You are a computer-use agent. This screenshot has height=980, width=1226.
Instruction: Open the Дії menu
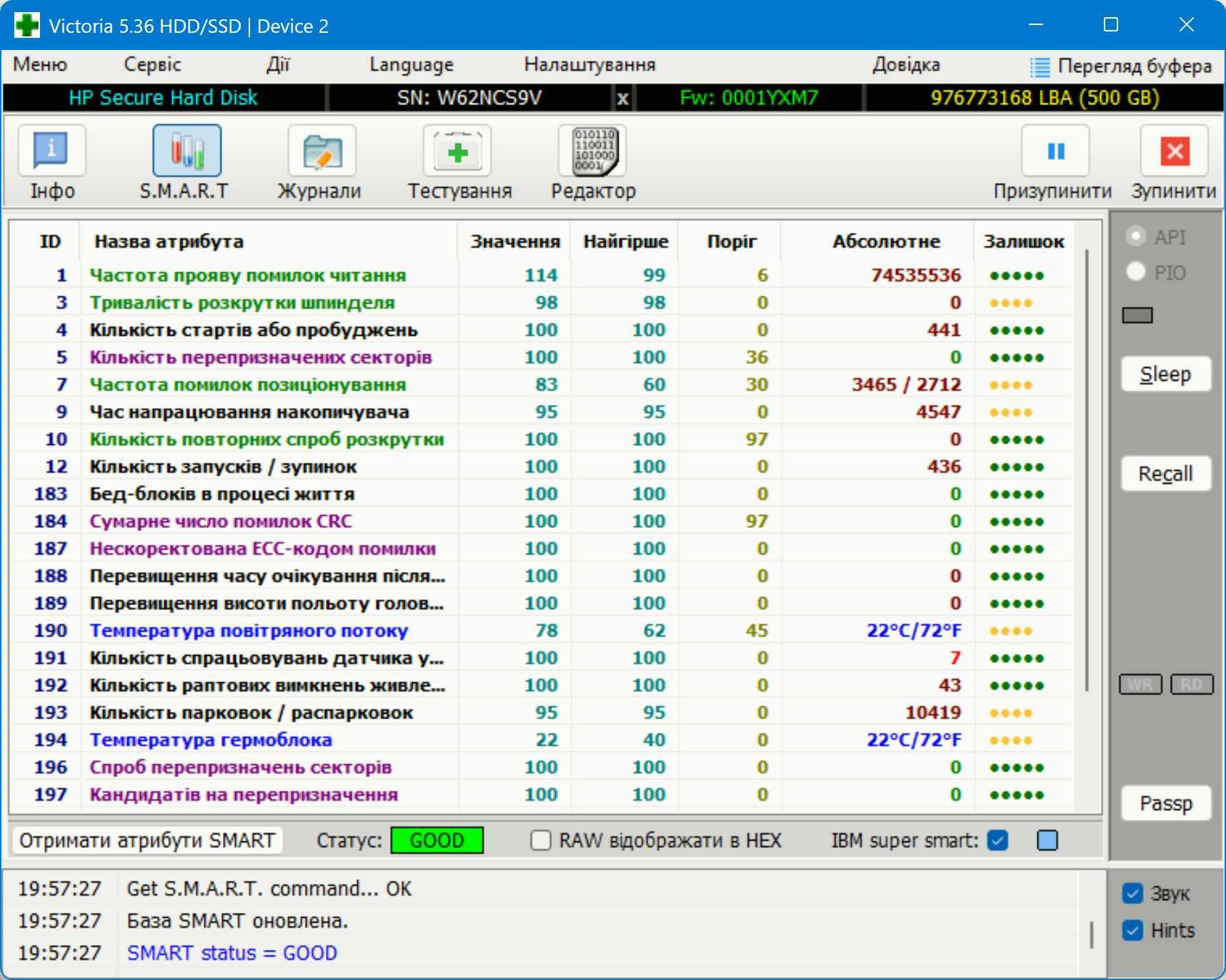click(x=278, y=65)
